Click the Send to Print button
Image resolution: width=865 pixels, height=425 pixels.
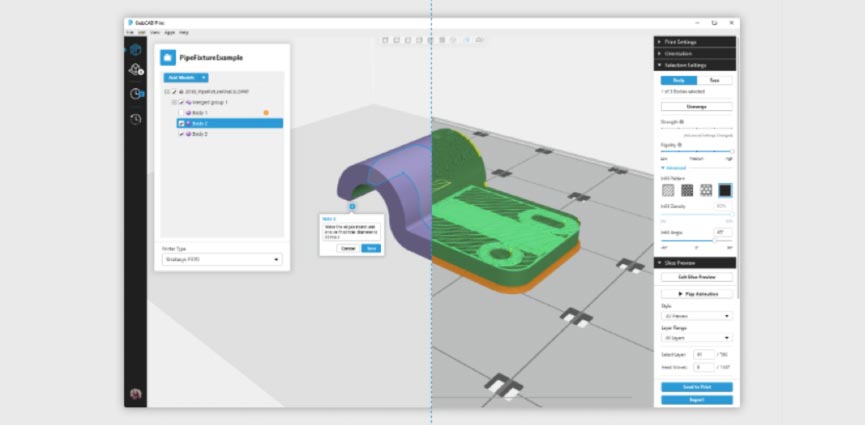click(696, 387)
